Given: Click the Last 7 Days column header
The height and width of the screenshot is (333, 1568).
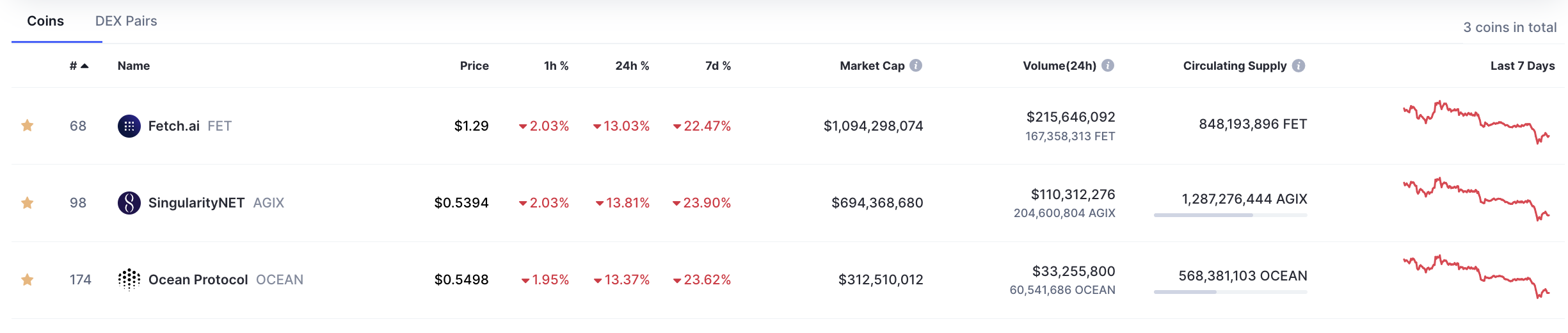Looking at the screenshot, I should [1523, 66].
